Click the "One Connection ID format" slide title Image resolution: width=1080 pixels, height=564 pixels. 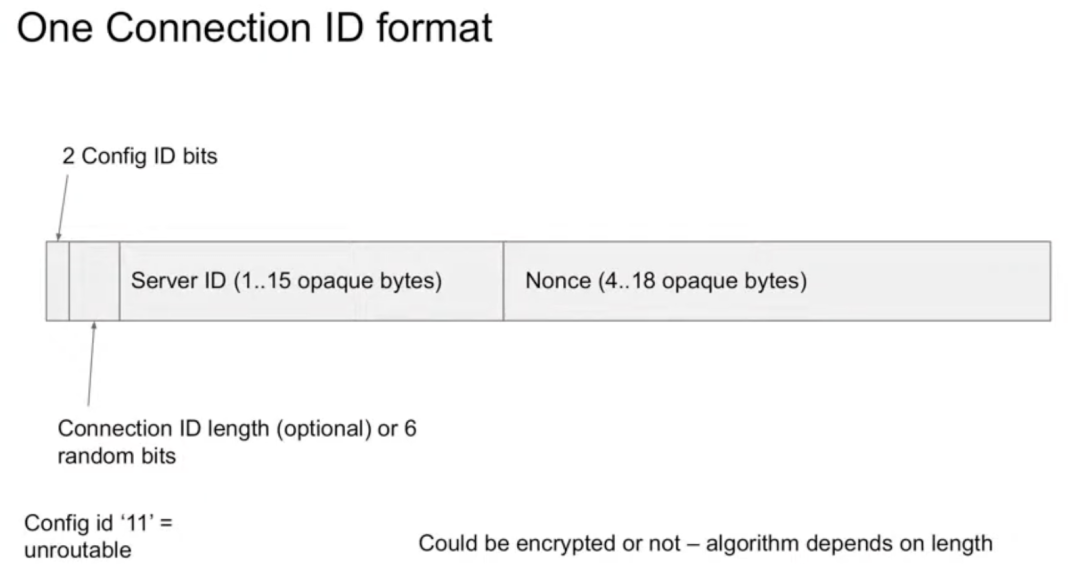[255, 27]
